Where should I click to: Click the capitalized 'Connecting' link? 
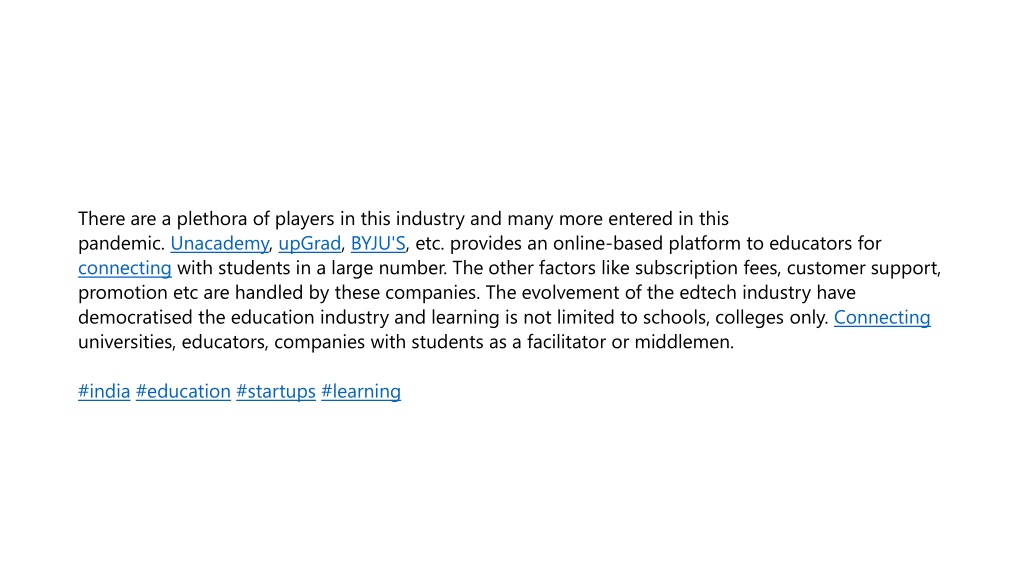click(x=882, y=317)
